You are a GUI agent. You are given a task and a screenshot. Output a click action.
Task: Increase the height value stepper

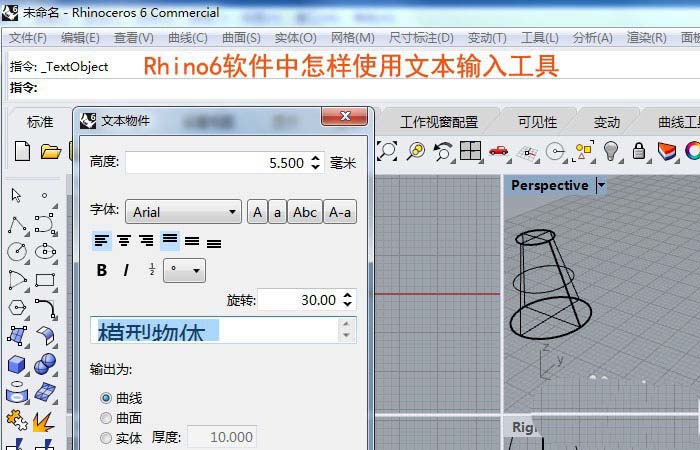316,158
